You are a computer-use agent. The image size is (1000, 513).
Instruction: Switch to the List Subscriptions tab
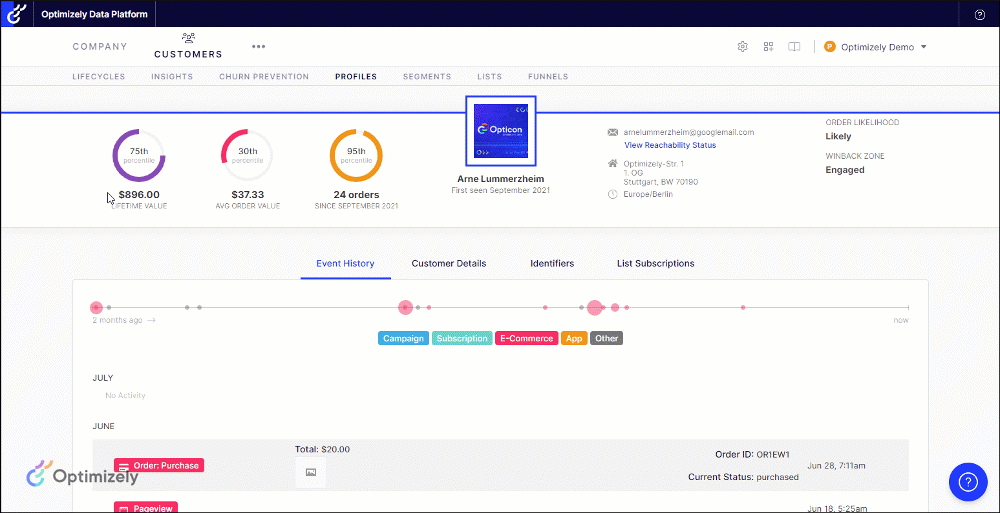coord(656,264)
